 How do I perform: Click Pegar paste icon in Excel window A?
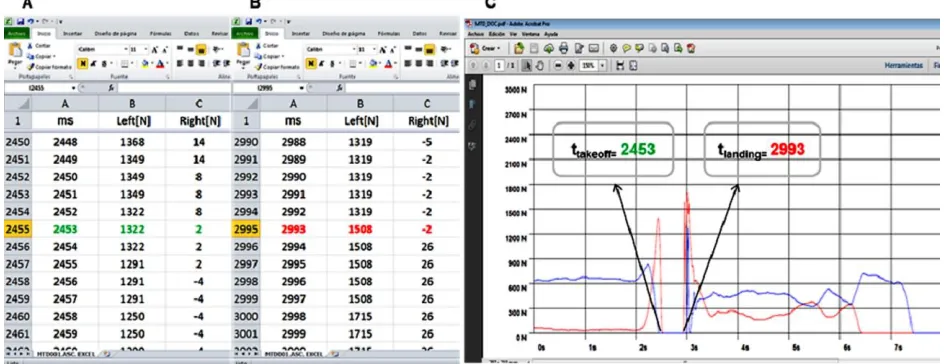[x=15, y=49]
